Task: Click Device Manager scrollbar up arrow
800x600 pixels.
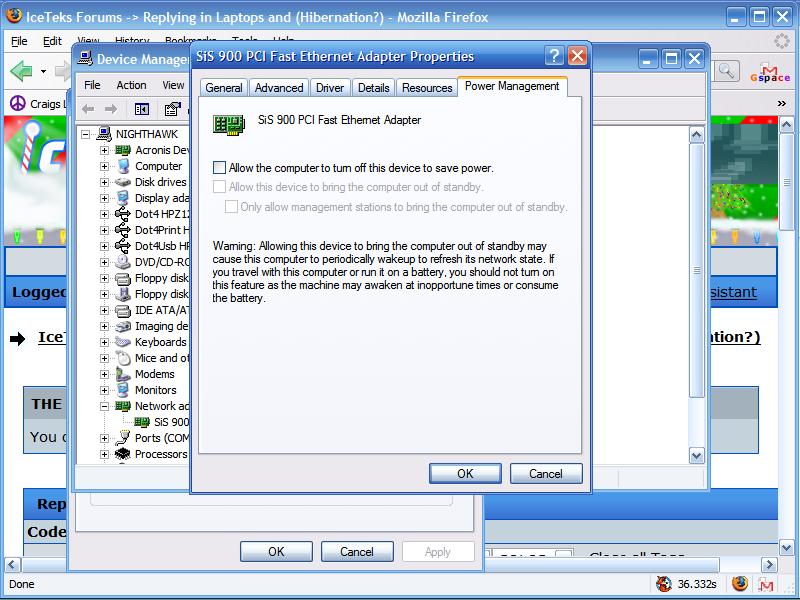Action: pyautogui.click(x=696, y=135)
